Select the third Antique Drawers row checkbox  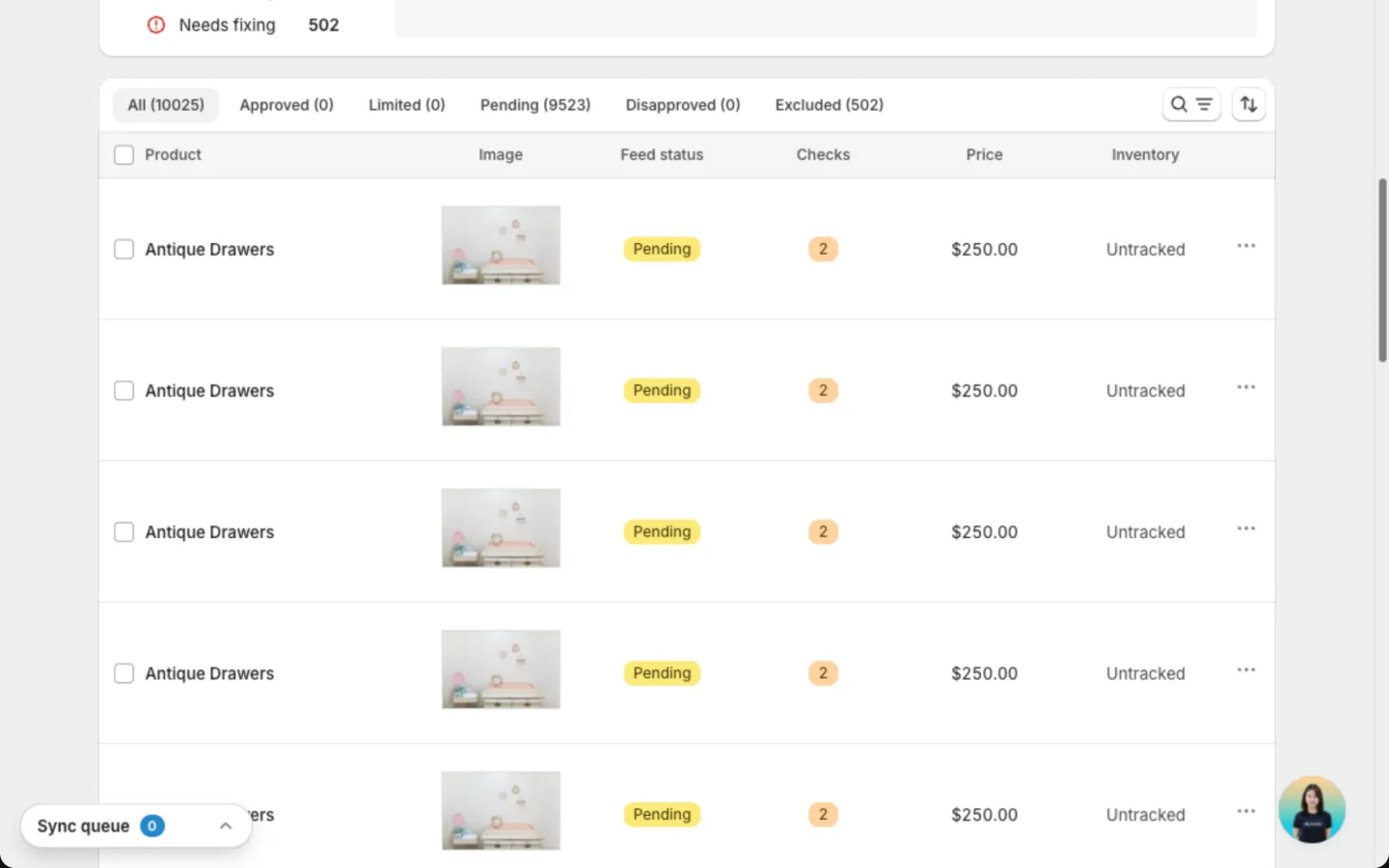click(123, 532)
